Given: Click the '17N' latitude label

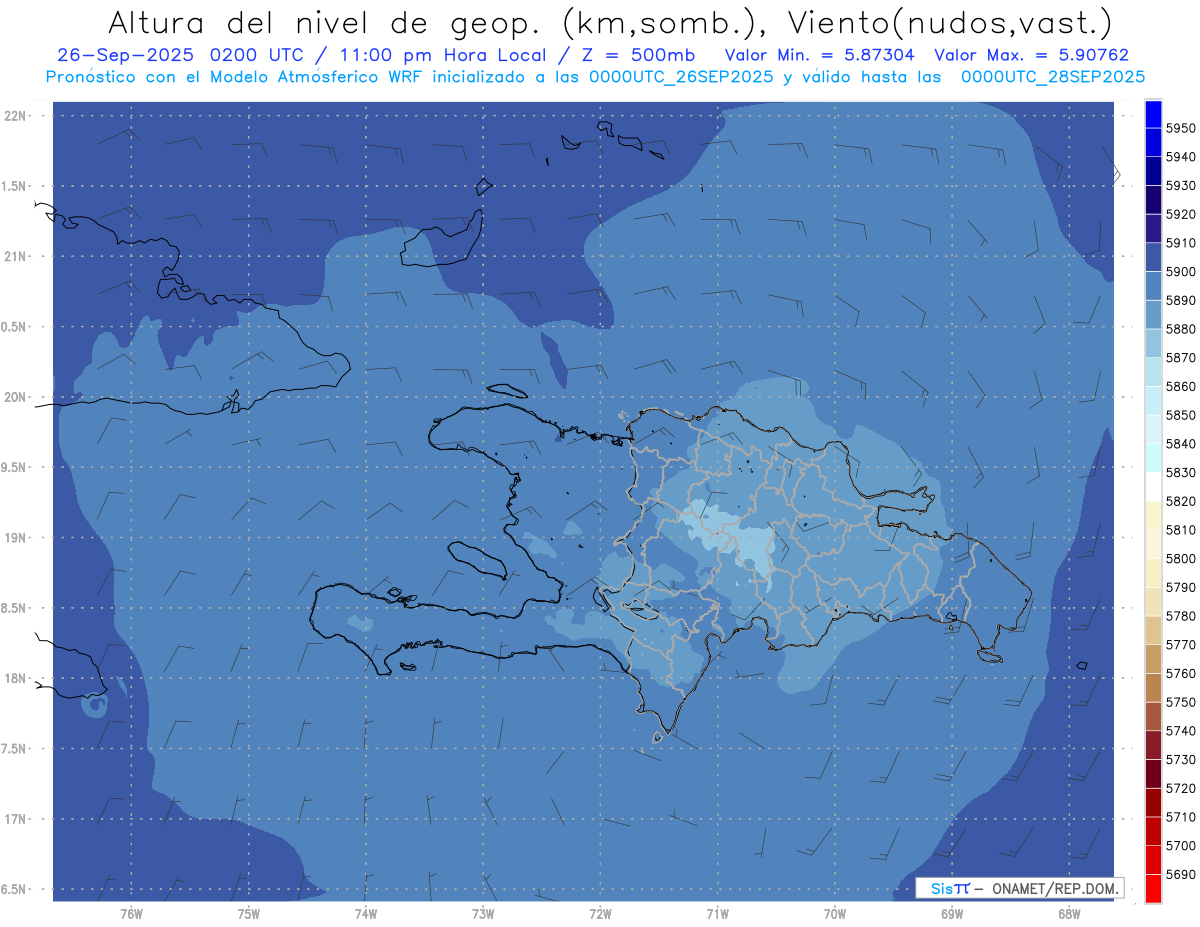Looking at the screenshot, I should 16,819.
